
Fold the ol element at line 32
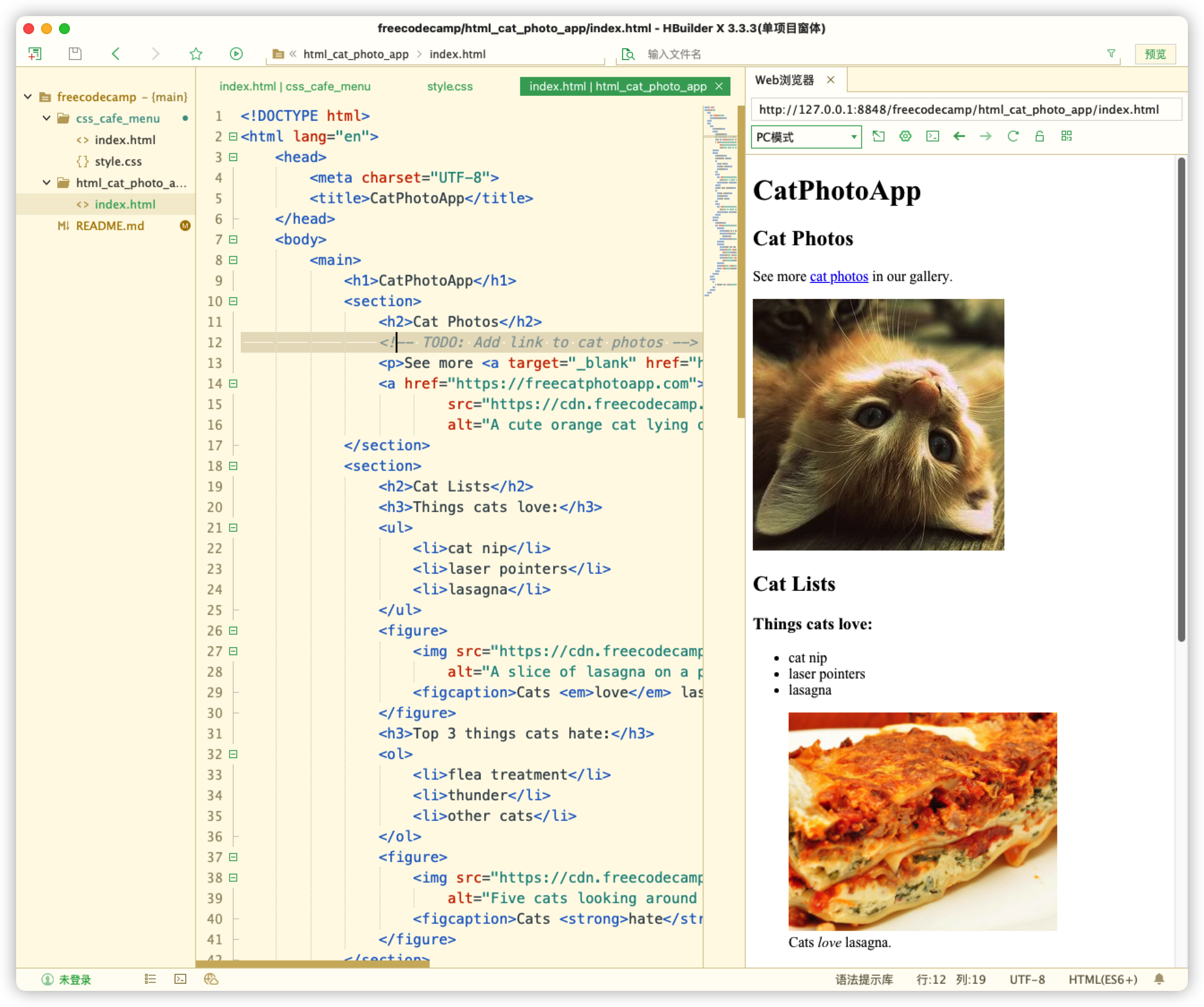[233, 754]
